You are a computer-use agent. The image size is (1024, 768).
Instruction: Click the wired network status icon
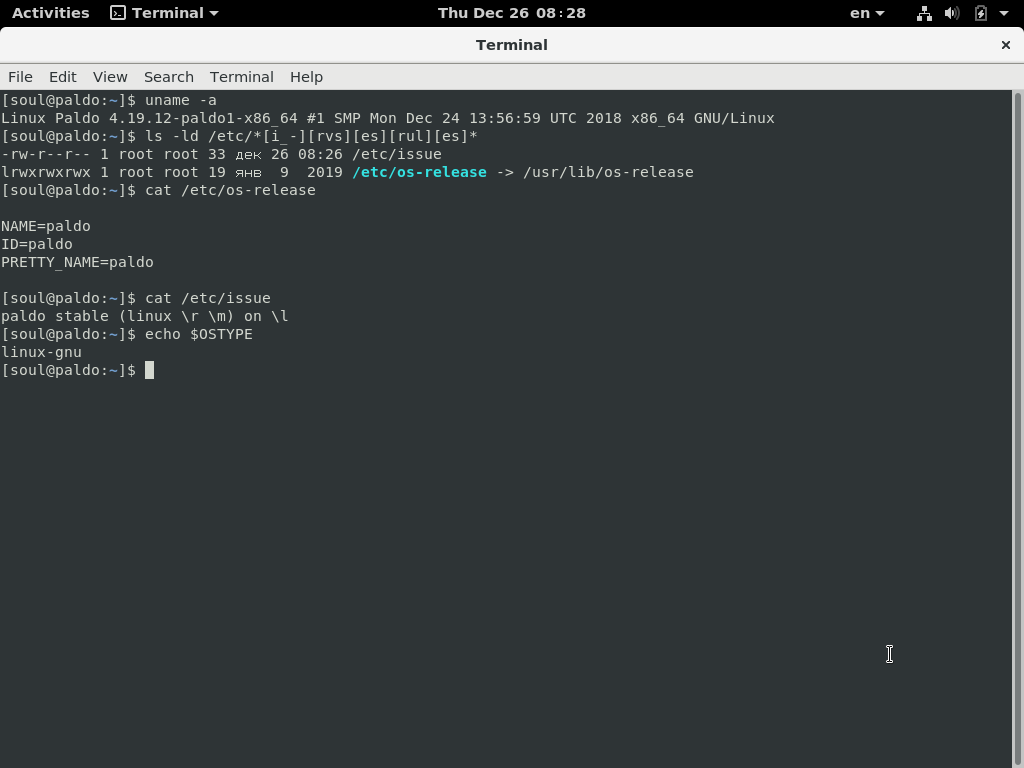tap(924, 13)
